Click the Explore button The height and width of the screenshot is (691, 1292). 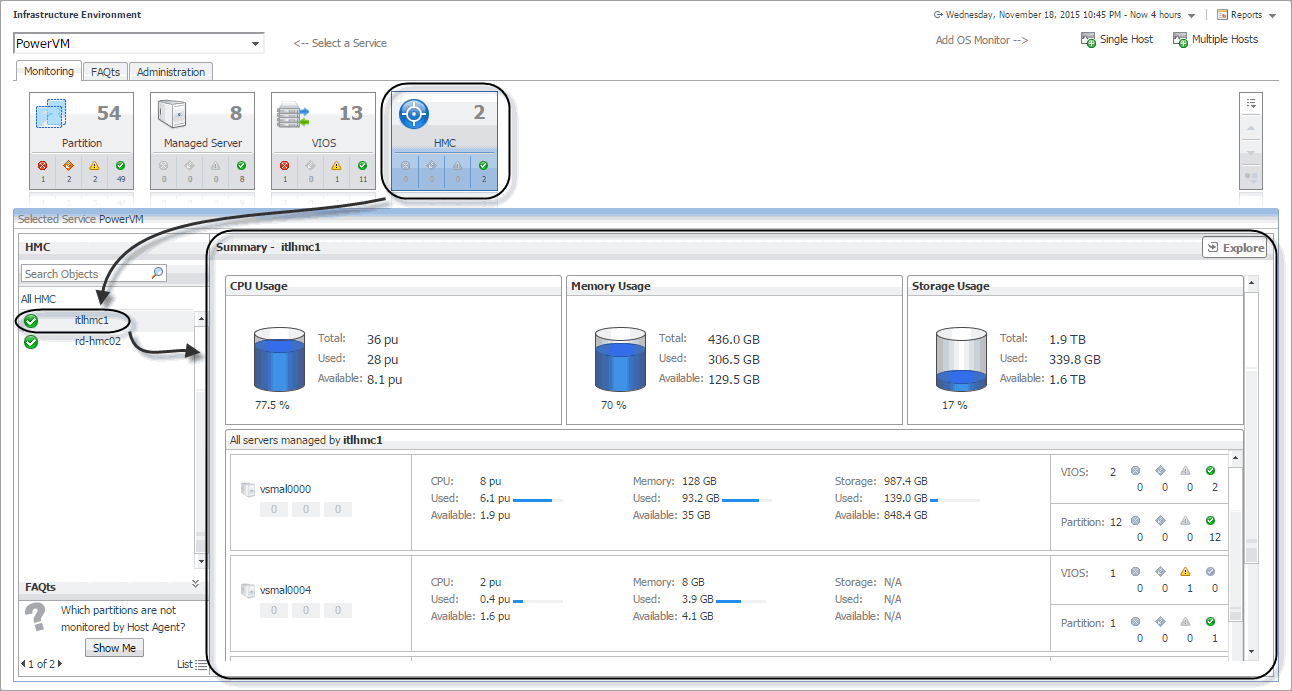(x=1235, y=248)
